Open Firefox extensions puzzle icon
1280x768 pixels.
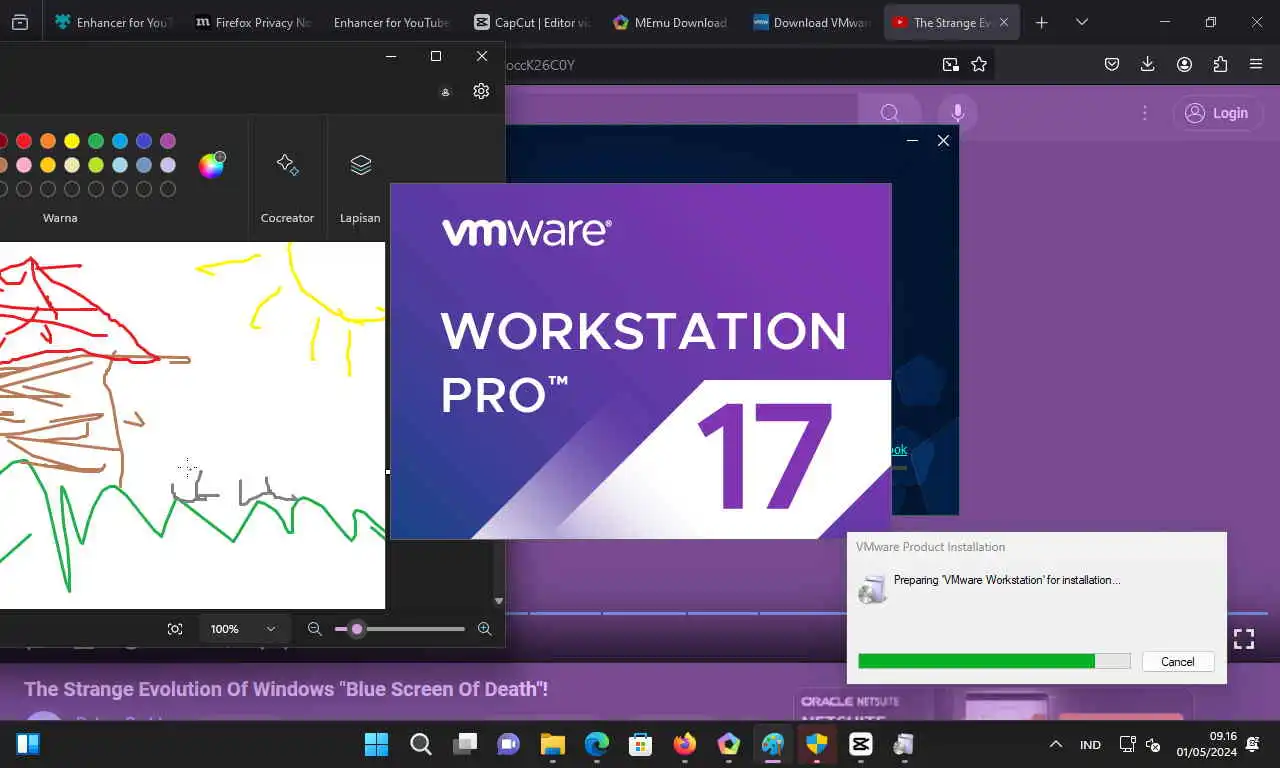tap(1220, 64)
